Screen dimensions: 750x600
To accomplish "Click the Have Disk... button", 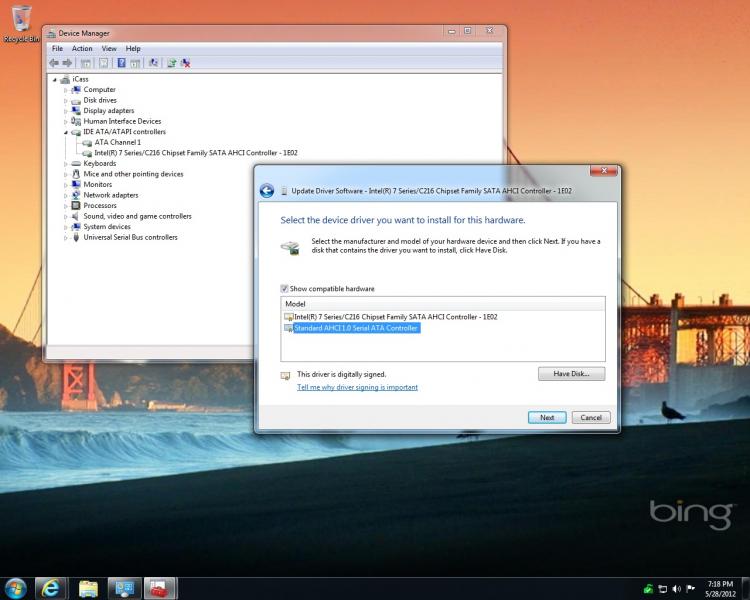I will 572,374.
